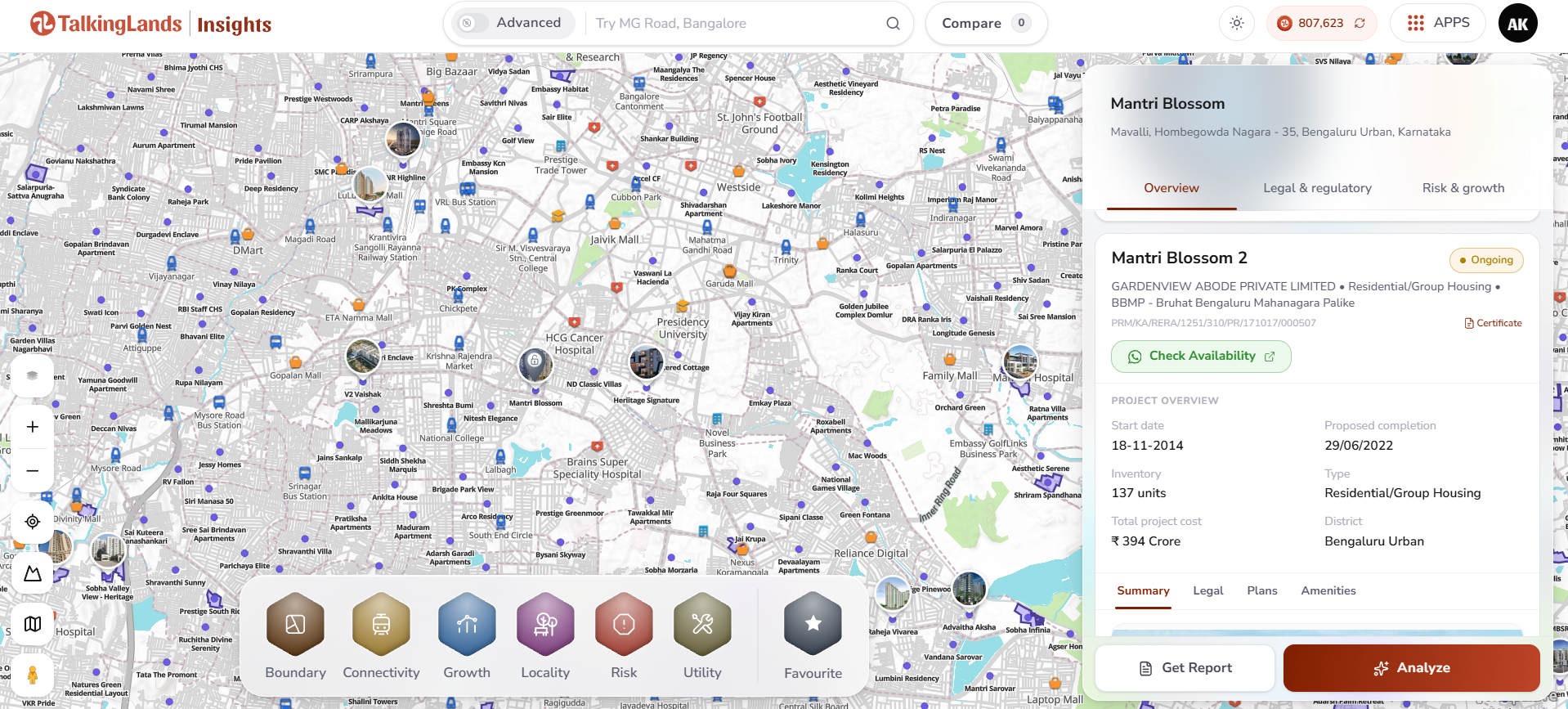1568x709 pixels.
Task: Zoom in with the plus button
Action: (x=33, y=427)
